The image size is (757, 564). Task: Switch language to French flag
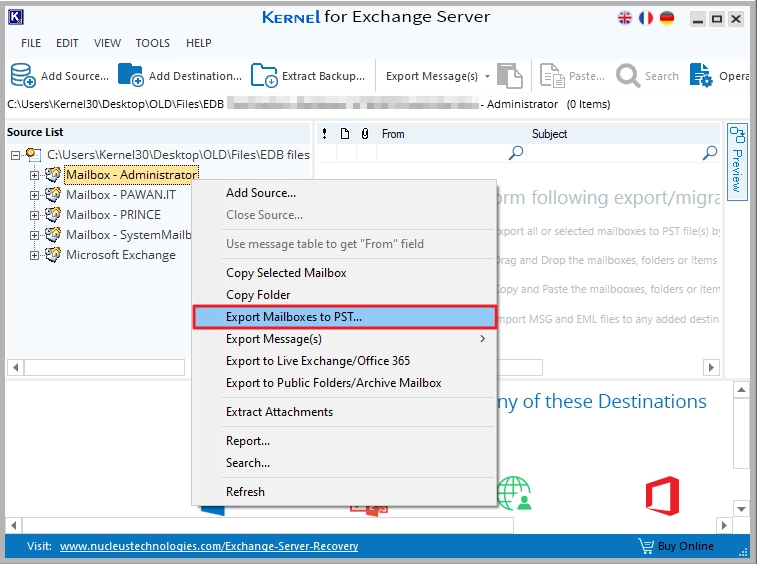point(646,18)
